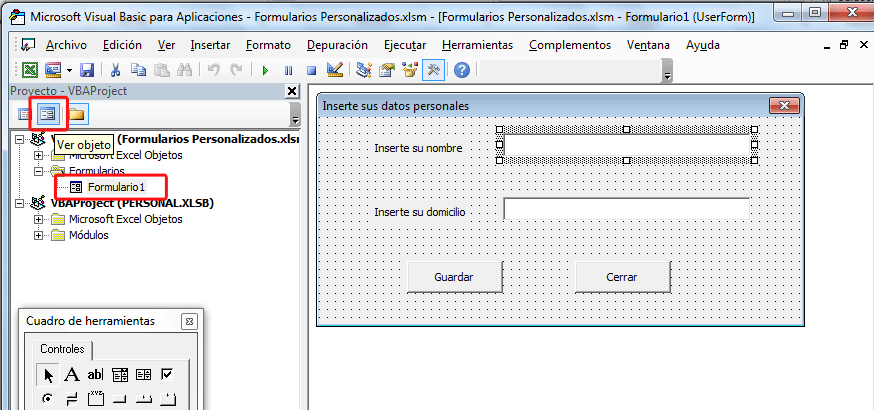Select Formulario1 in the project tree
The width and height of the screenshot is (874, 410).
[116, 187]
